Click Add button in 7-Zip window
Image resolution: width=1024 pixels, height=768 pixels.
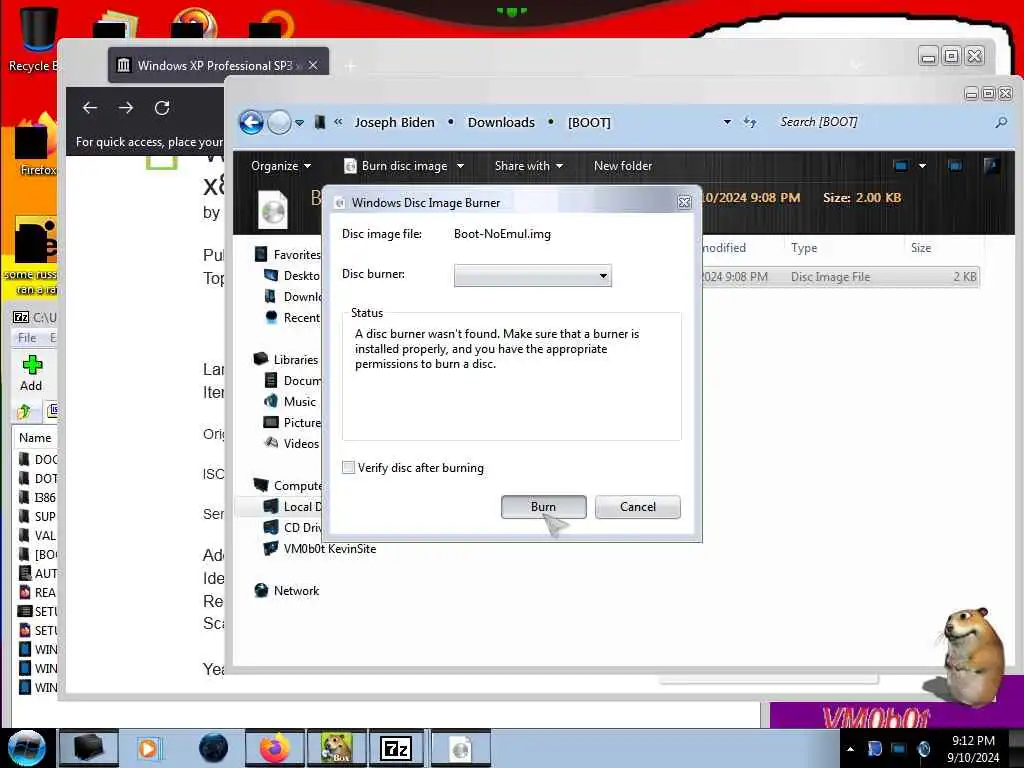[31, 374]
